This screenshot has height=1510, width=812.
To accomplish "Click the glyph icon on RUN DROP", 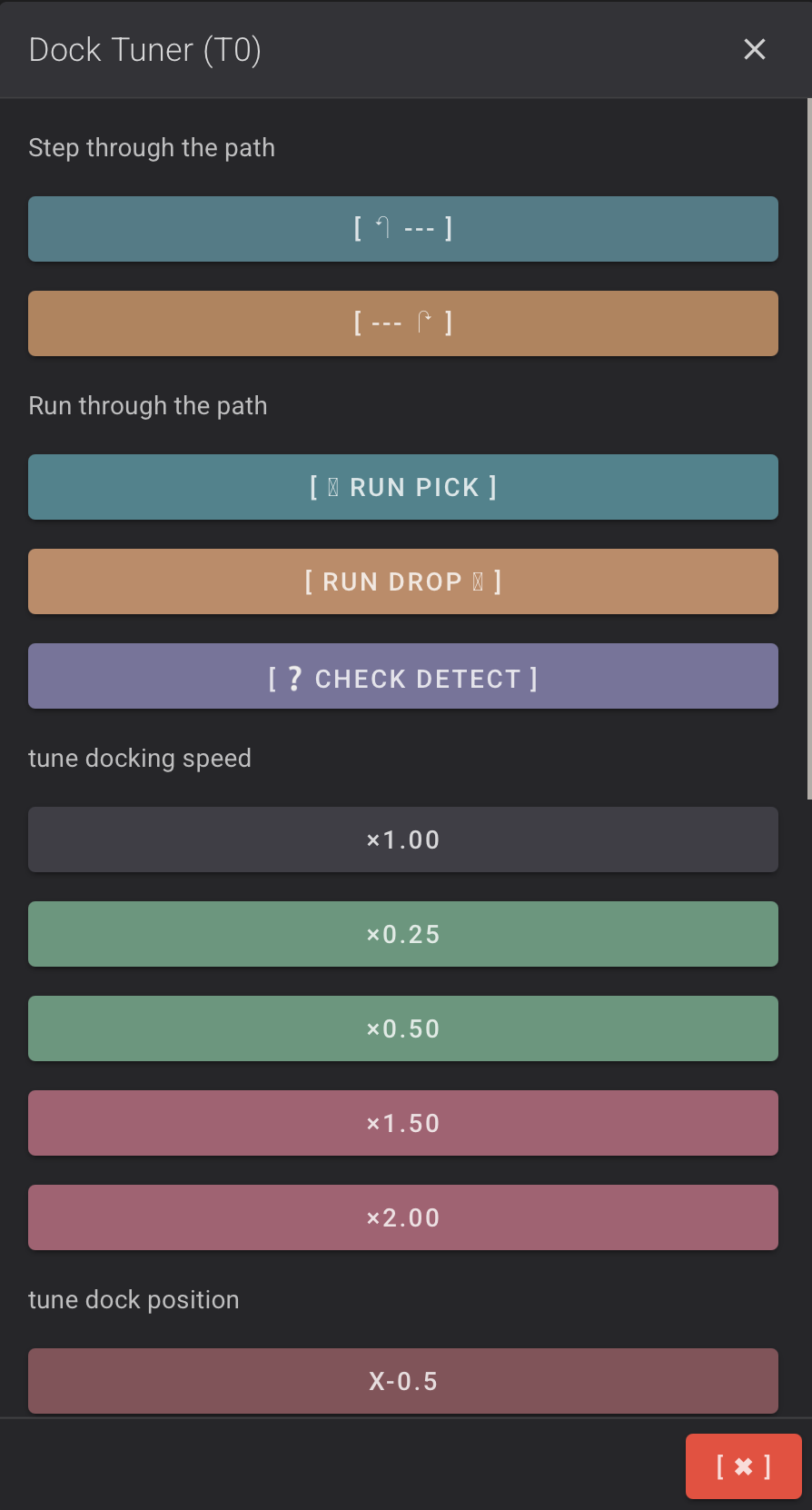I will tap(477, 581).
